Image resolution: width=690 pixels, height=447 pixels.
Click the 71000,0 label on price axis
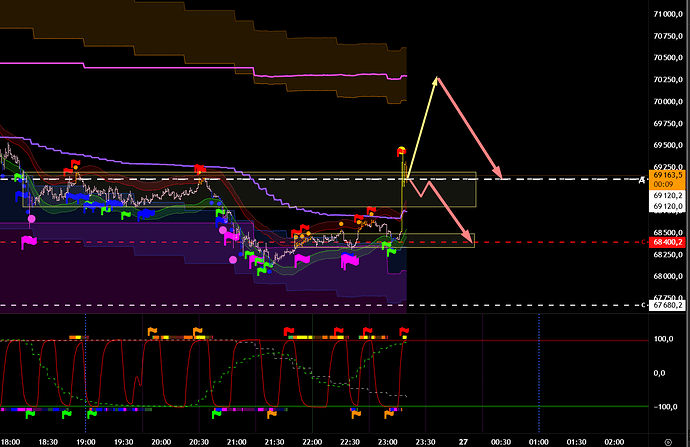coord(666,15)
